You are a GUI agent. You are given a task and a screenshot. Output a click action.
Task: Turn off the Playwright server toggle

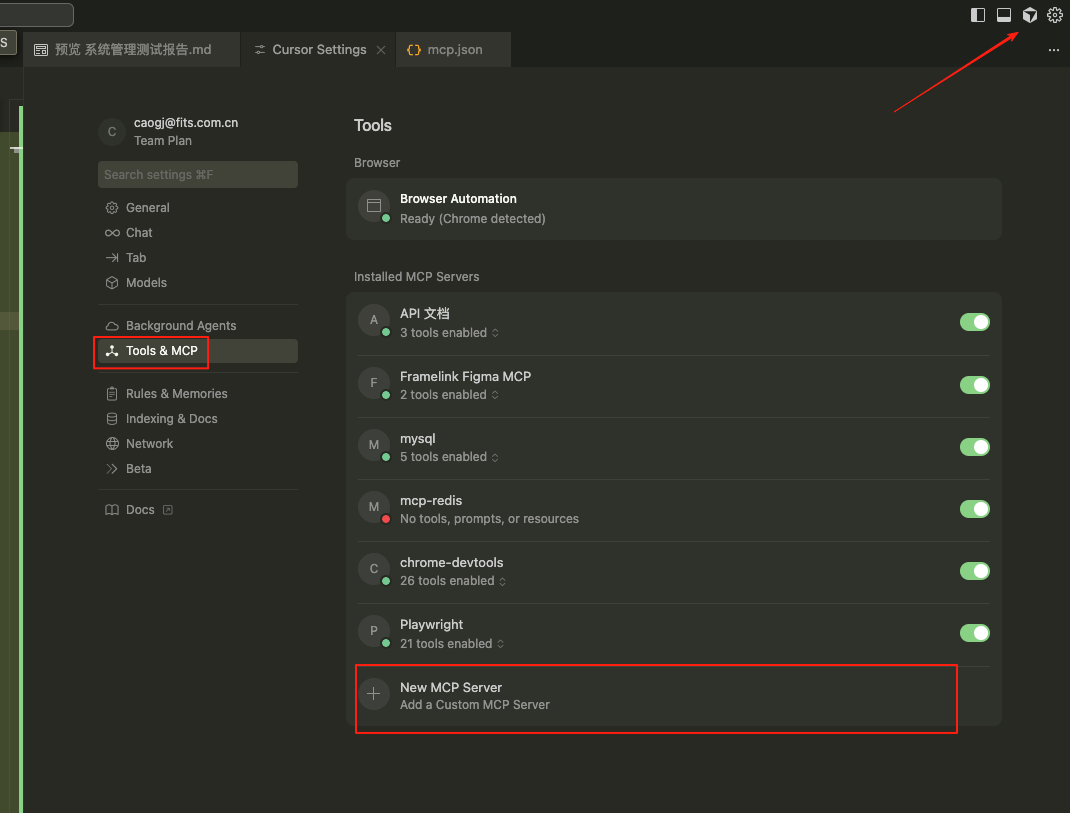click(974, 633)
